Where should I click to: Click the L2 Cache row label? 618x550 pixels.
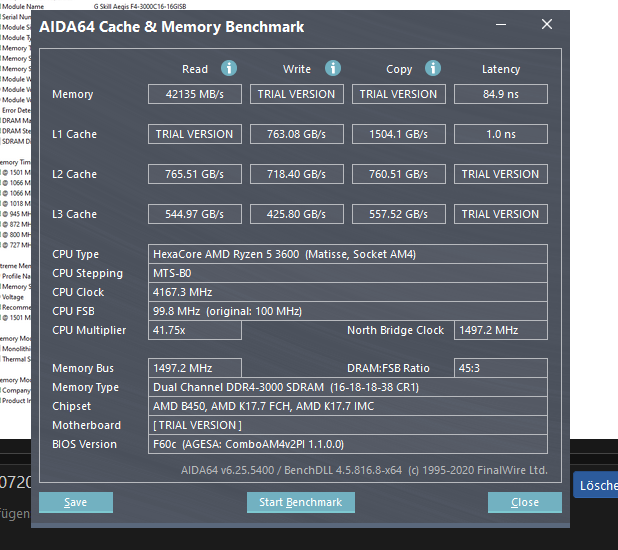(x=74, y=174)
